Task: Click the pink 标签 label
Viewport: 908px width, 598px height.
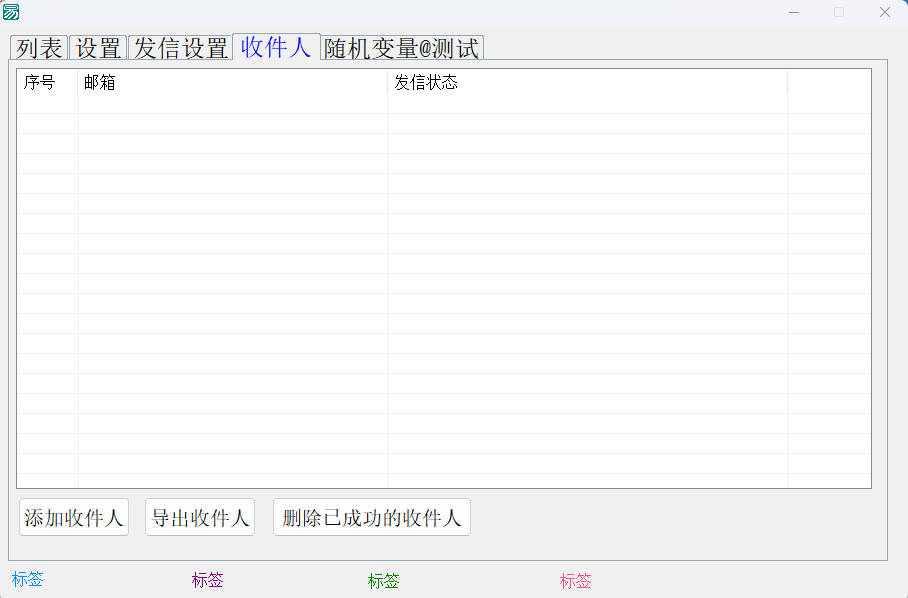Action: [x=576, y=580]
